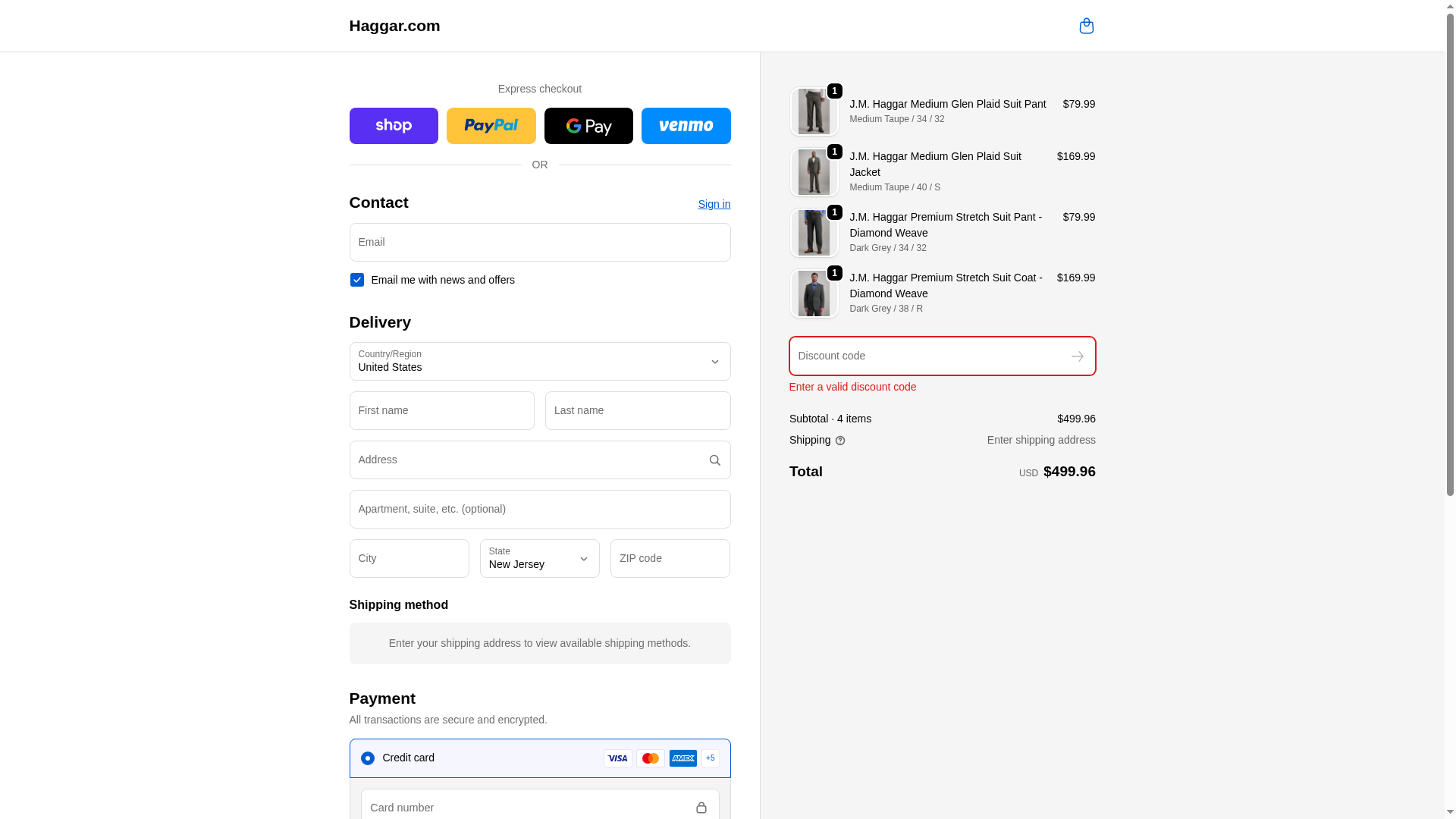Click the Sign in link
Screen dimensions: 1456x819
tap(714, 204)
